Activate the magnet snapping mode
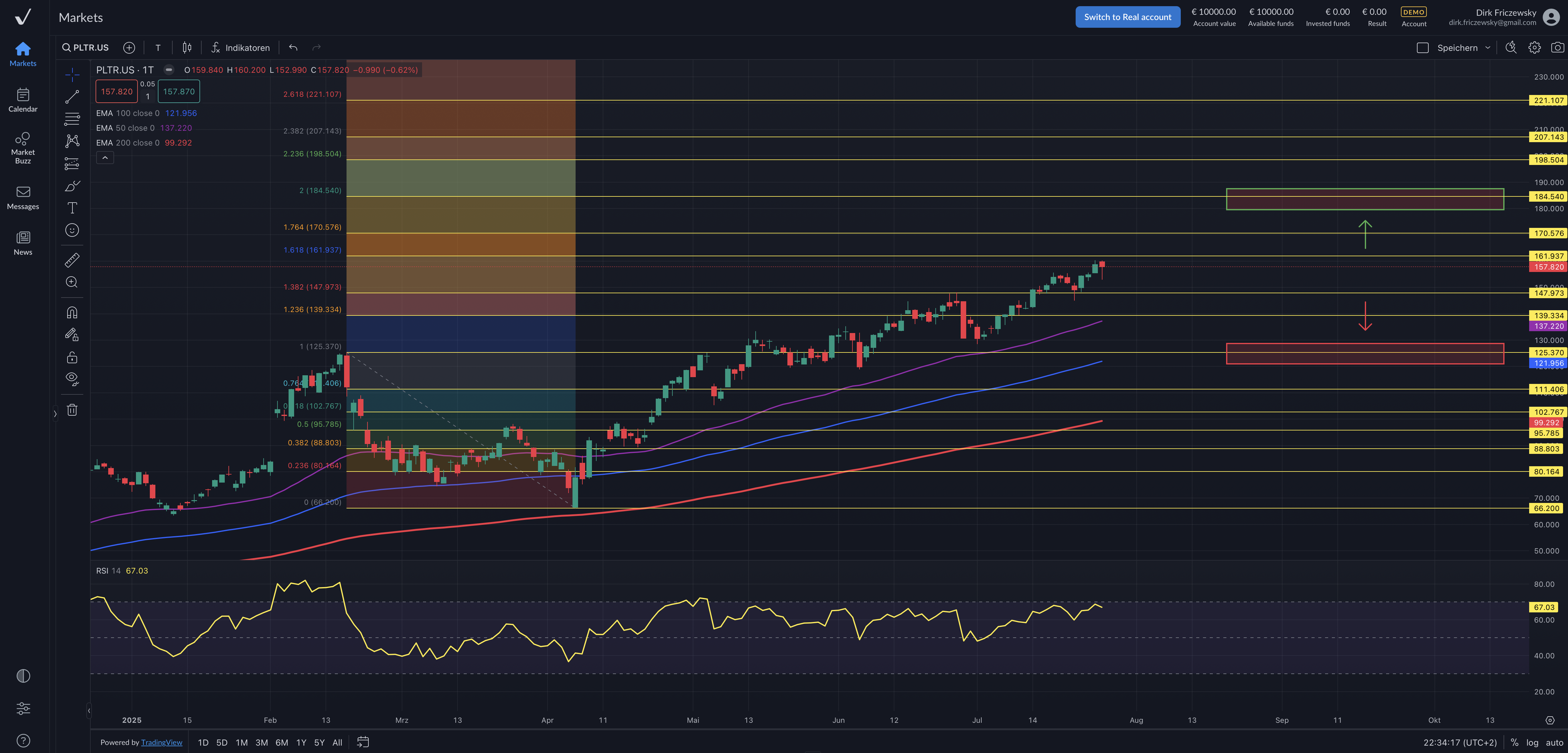 (72, 312)
